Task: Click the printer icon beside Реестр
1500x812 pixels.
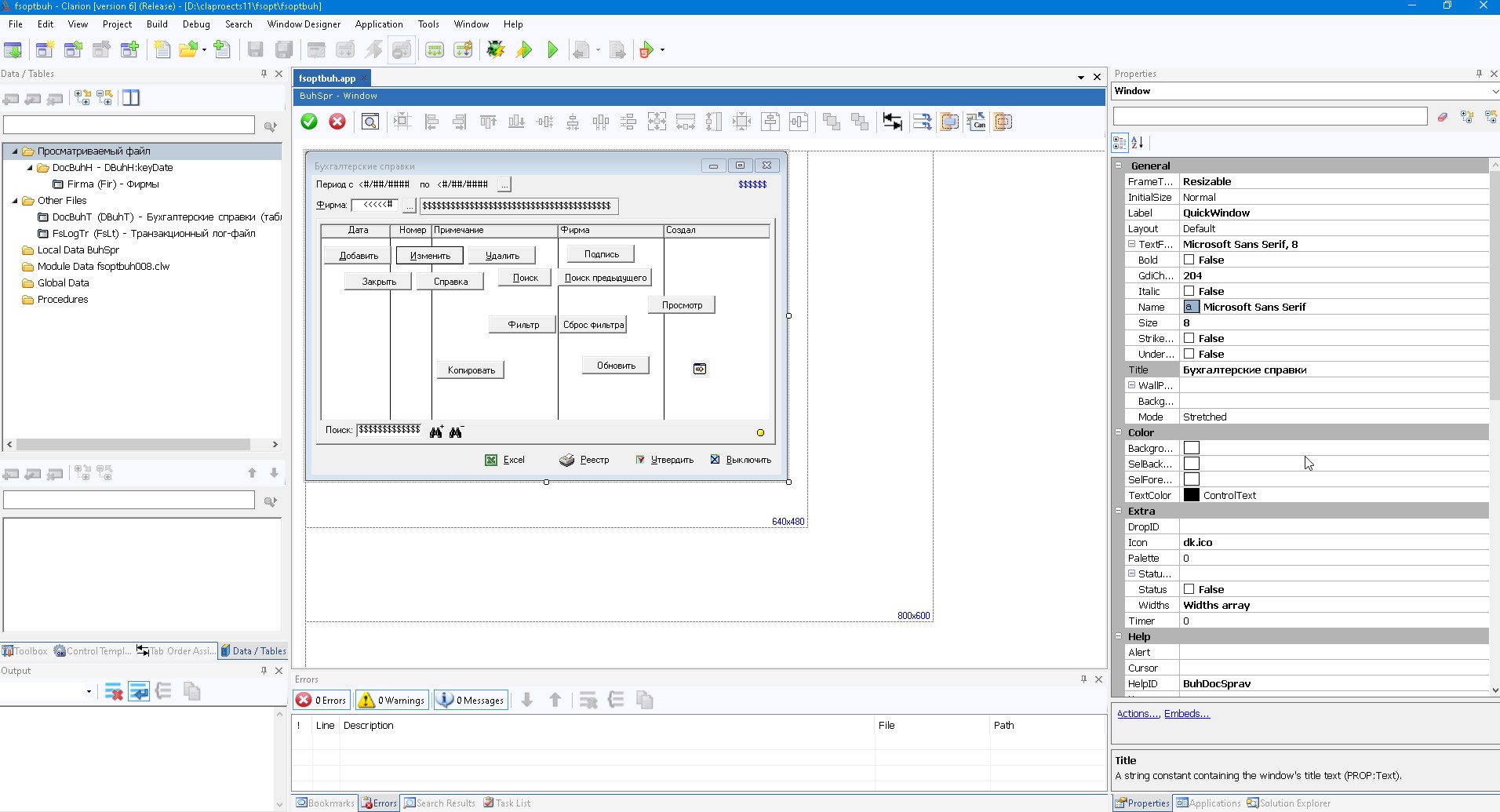Action: point(566,460)
